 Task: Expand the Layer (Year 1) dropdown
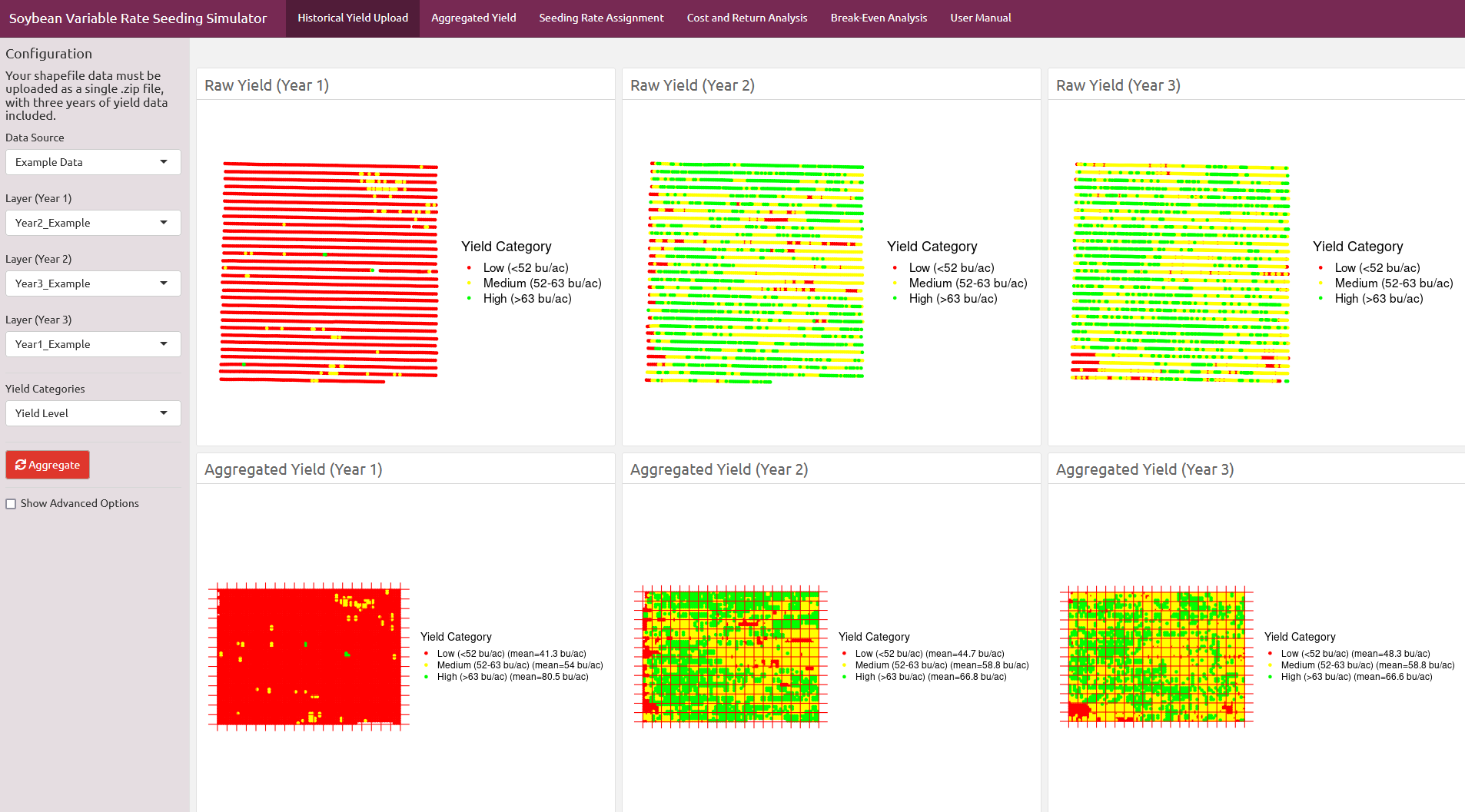tap(93, 223)
